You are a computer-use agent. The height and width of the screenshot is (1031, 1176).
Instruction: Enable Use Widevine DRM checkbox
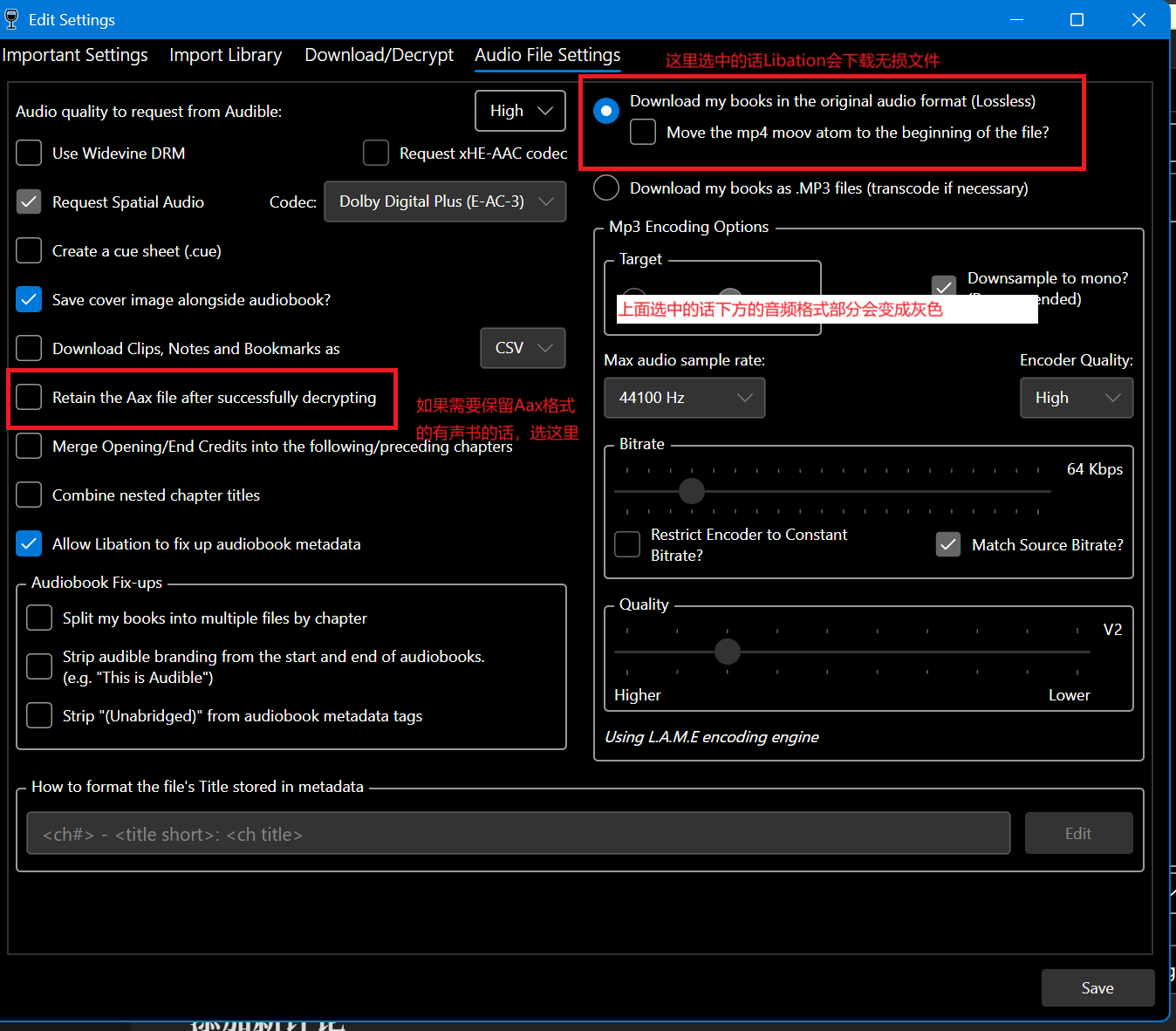(29, 153)
